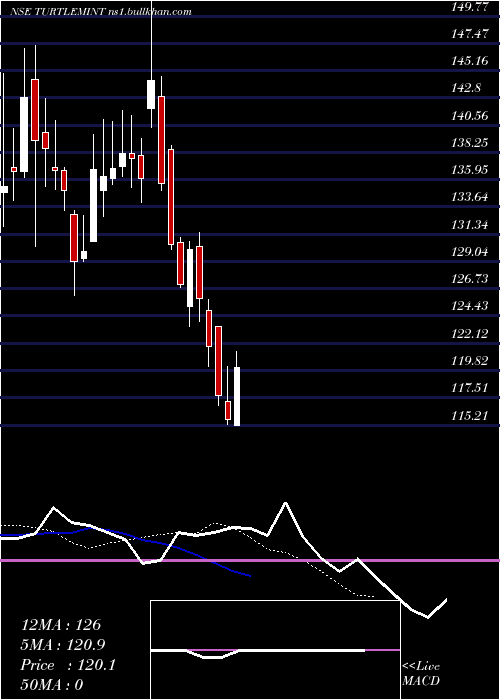Select the 124.43 price axis label
This screenshot has height=700, width=500.
[x=469, y=306]
